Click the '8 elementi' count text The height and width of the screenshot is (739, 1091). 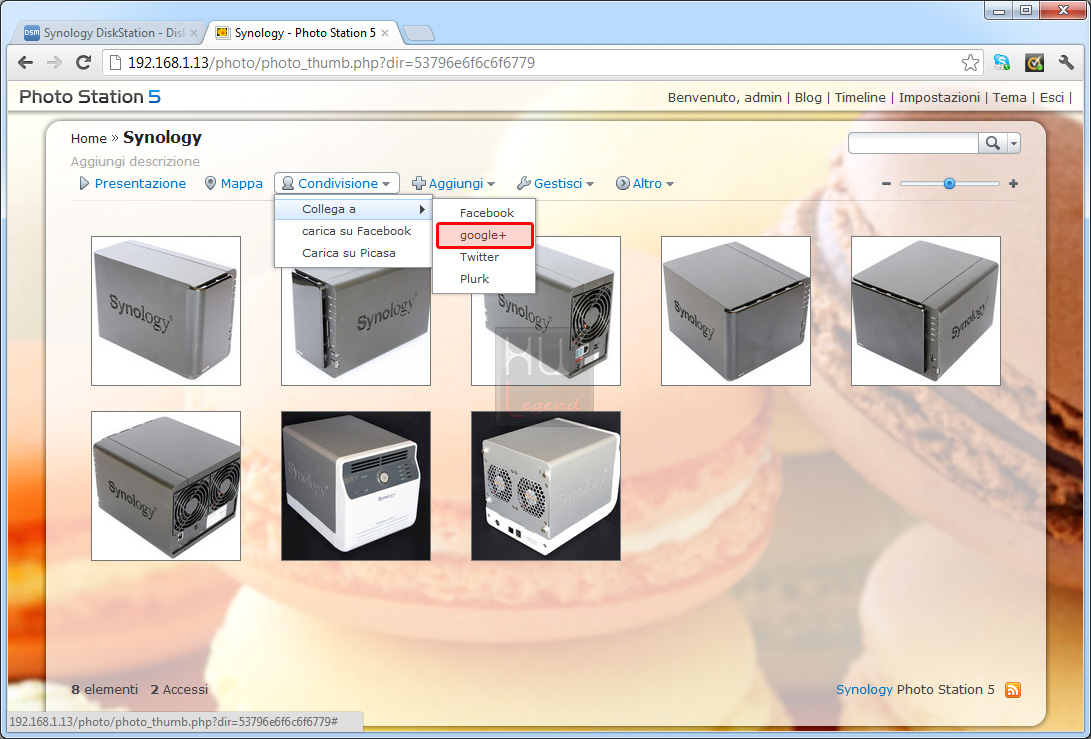click(104, 690)
